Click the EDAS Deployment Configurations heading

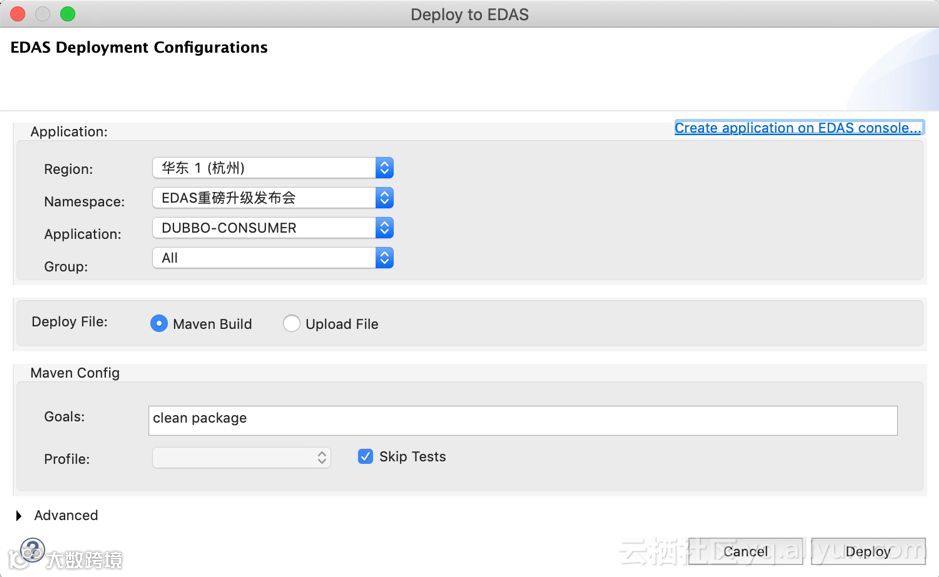139,47
